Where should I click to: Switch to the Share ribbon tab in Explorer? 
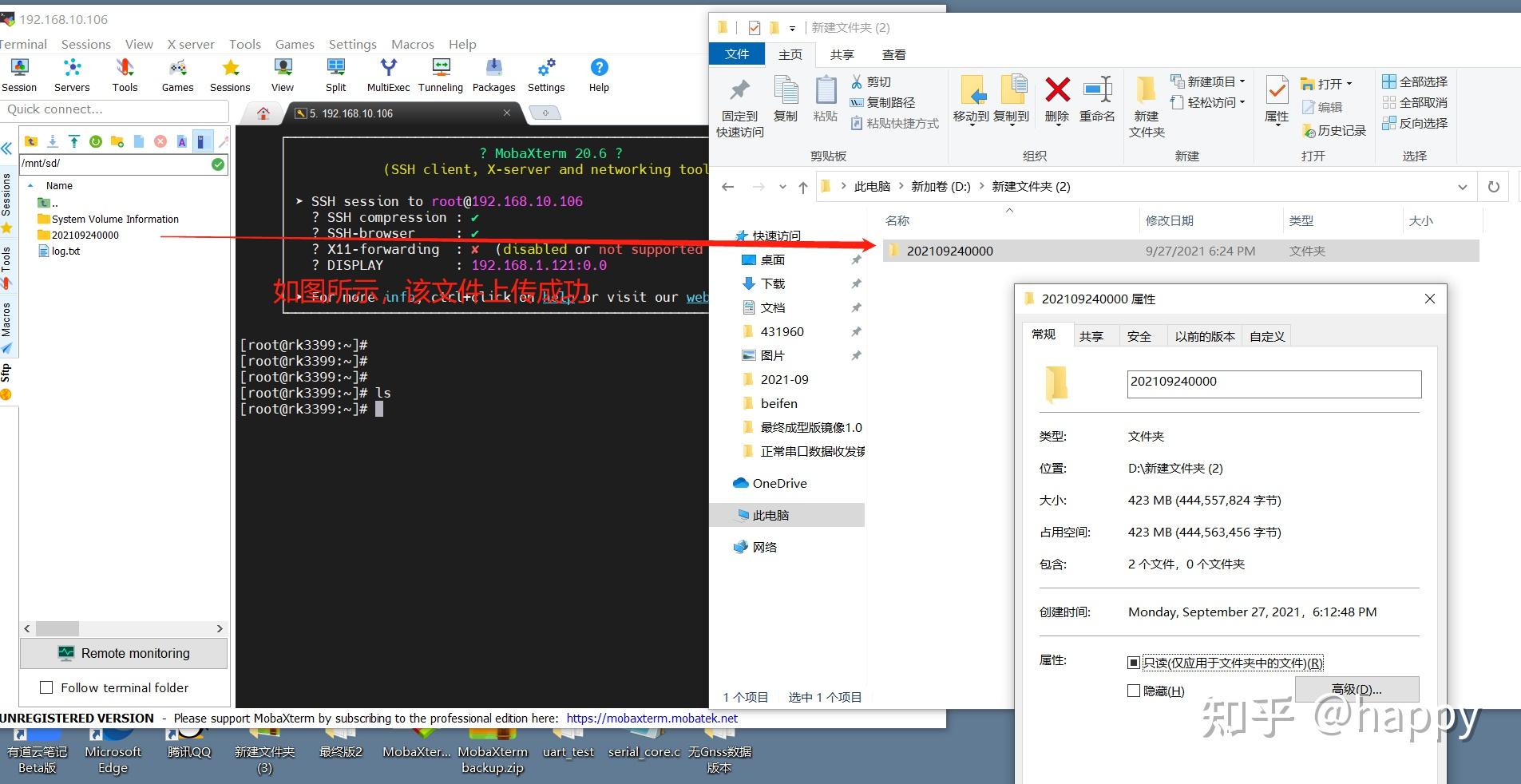pos(842,54)
